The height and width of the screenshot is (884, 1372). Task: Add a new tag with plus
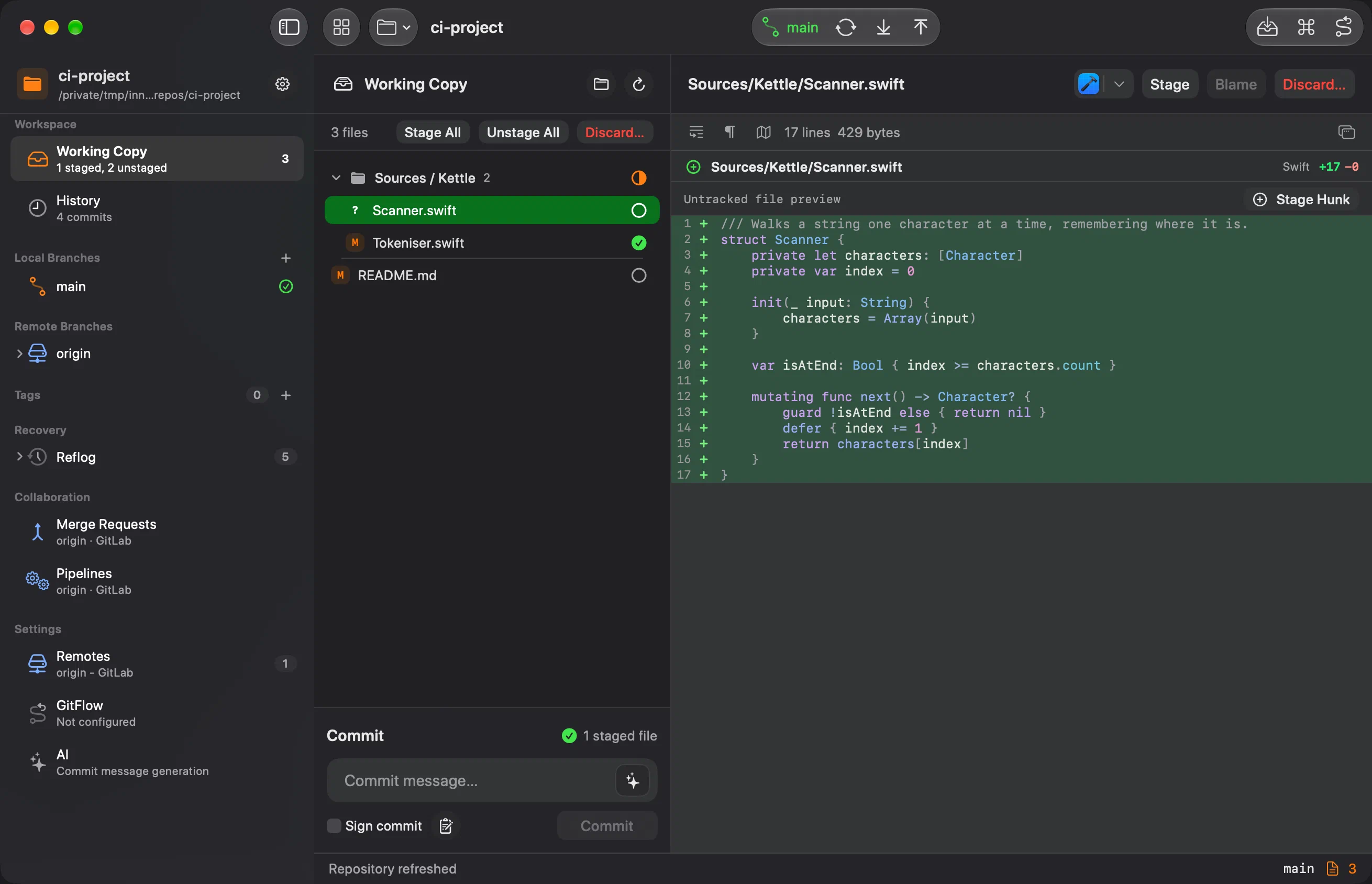(x=286, y=395)
